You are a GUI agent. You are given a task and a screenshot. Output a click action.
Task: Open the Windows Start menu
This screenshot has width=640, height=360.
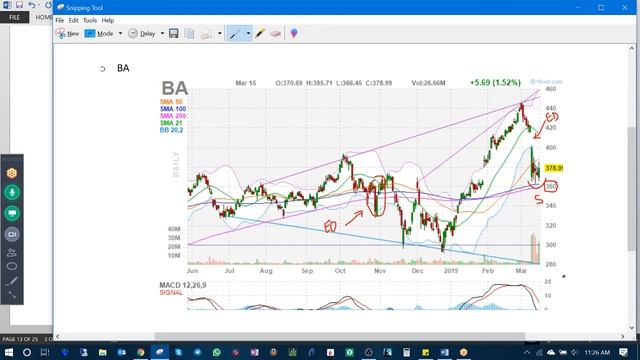(9, 352)
